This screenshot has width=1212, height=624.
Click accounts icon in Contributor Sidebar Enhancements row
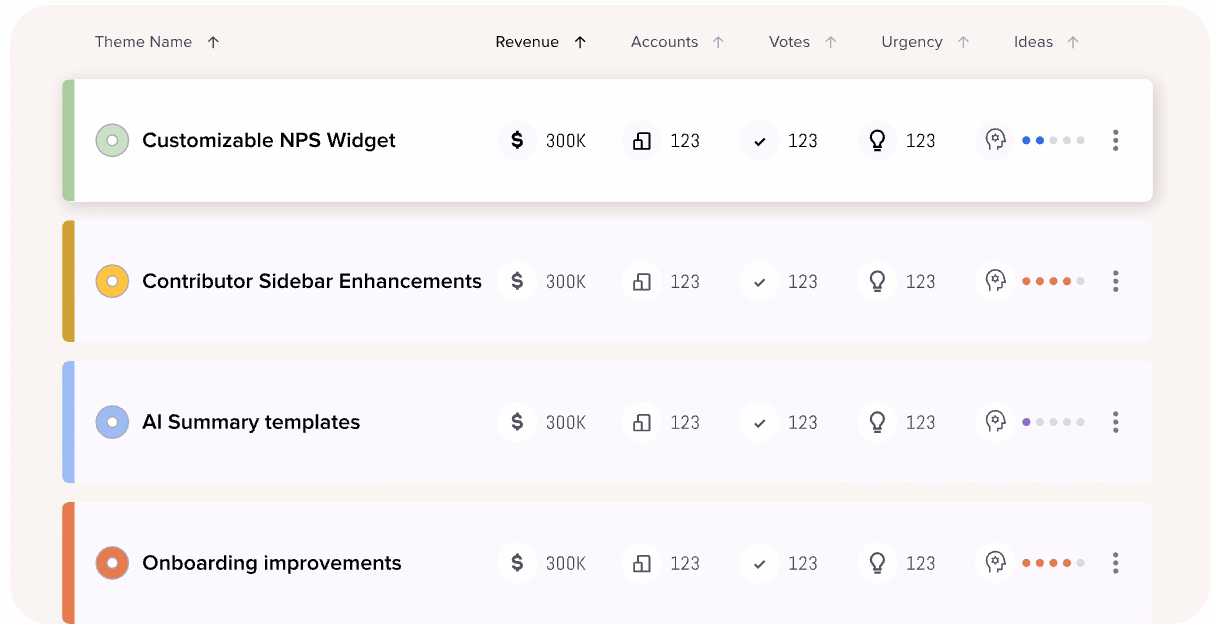pos(642,281)
